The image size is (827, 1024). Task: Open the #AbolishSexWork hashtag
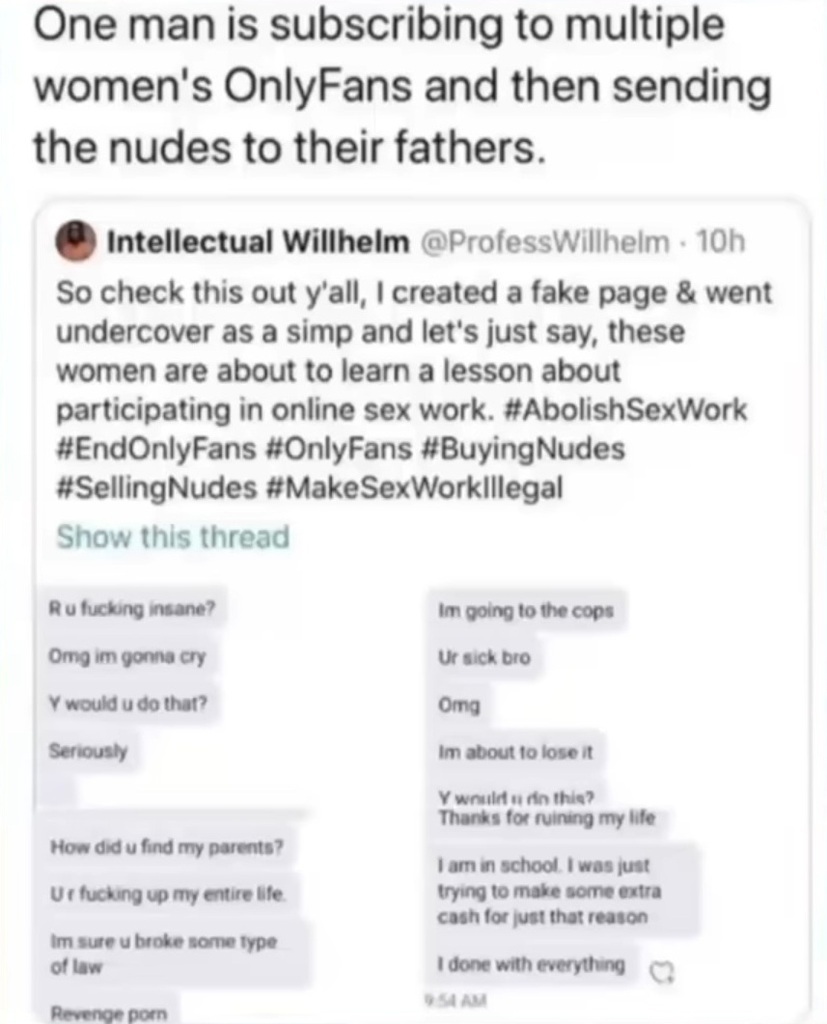click(x=626, y=410)
